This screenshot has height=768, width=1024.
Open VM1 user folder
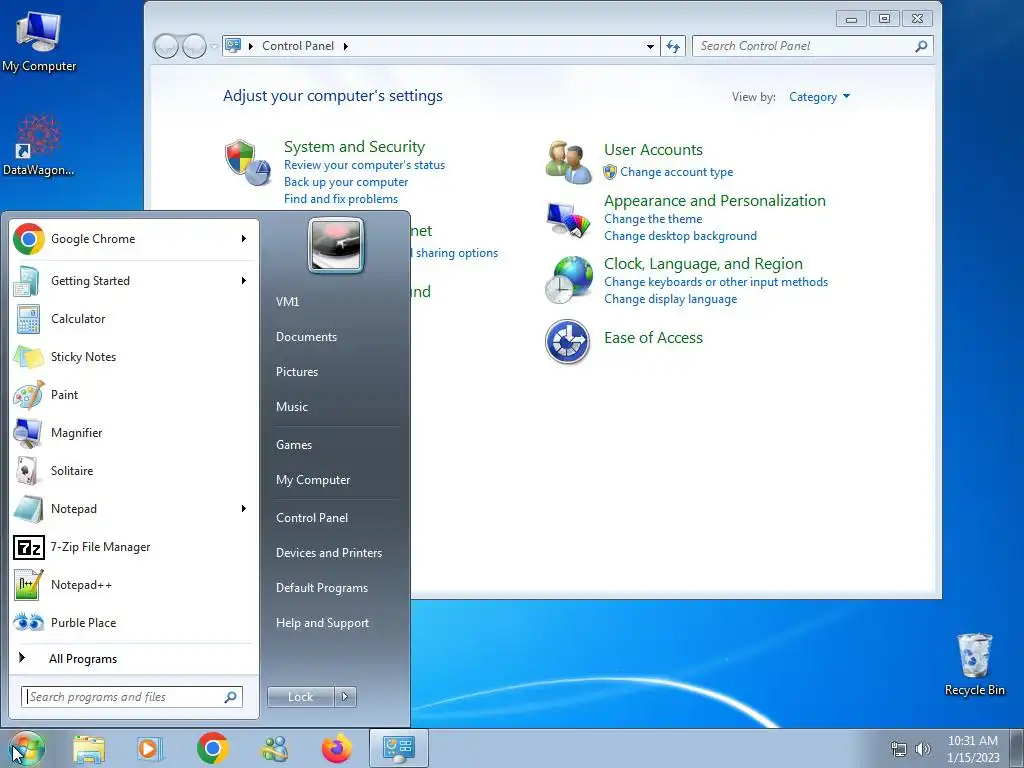[288, 302]
